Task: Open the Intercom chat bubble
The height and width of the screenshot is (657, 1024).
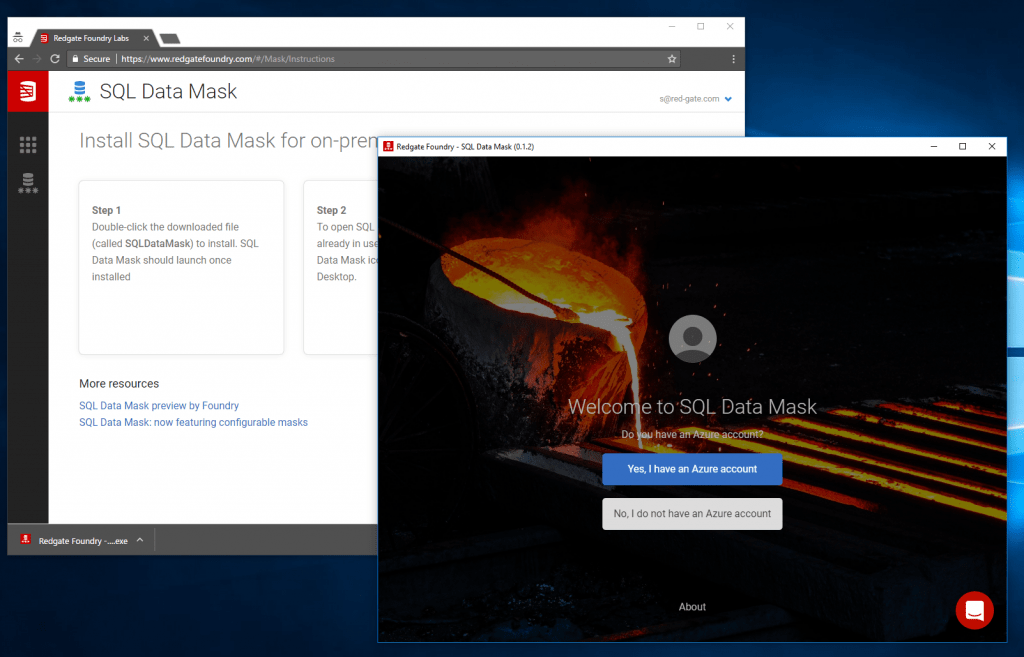Action: (974, 610)
